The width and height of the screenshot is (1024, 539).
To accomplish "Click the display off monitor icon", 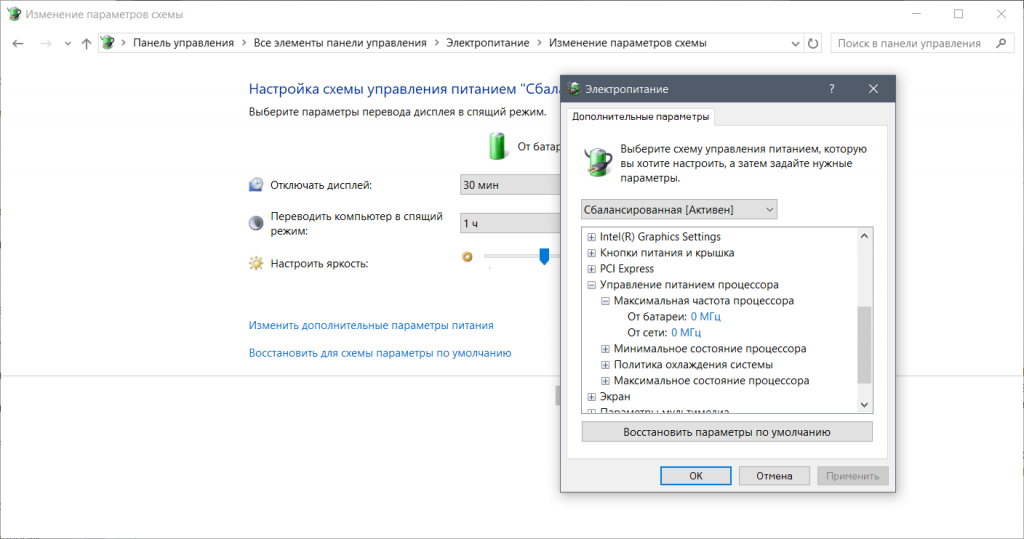I will click(x=256, y=185).
